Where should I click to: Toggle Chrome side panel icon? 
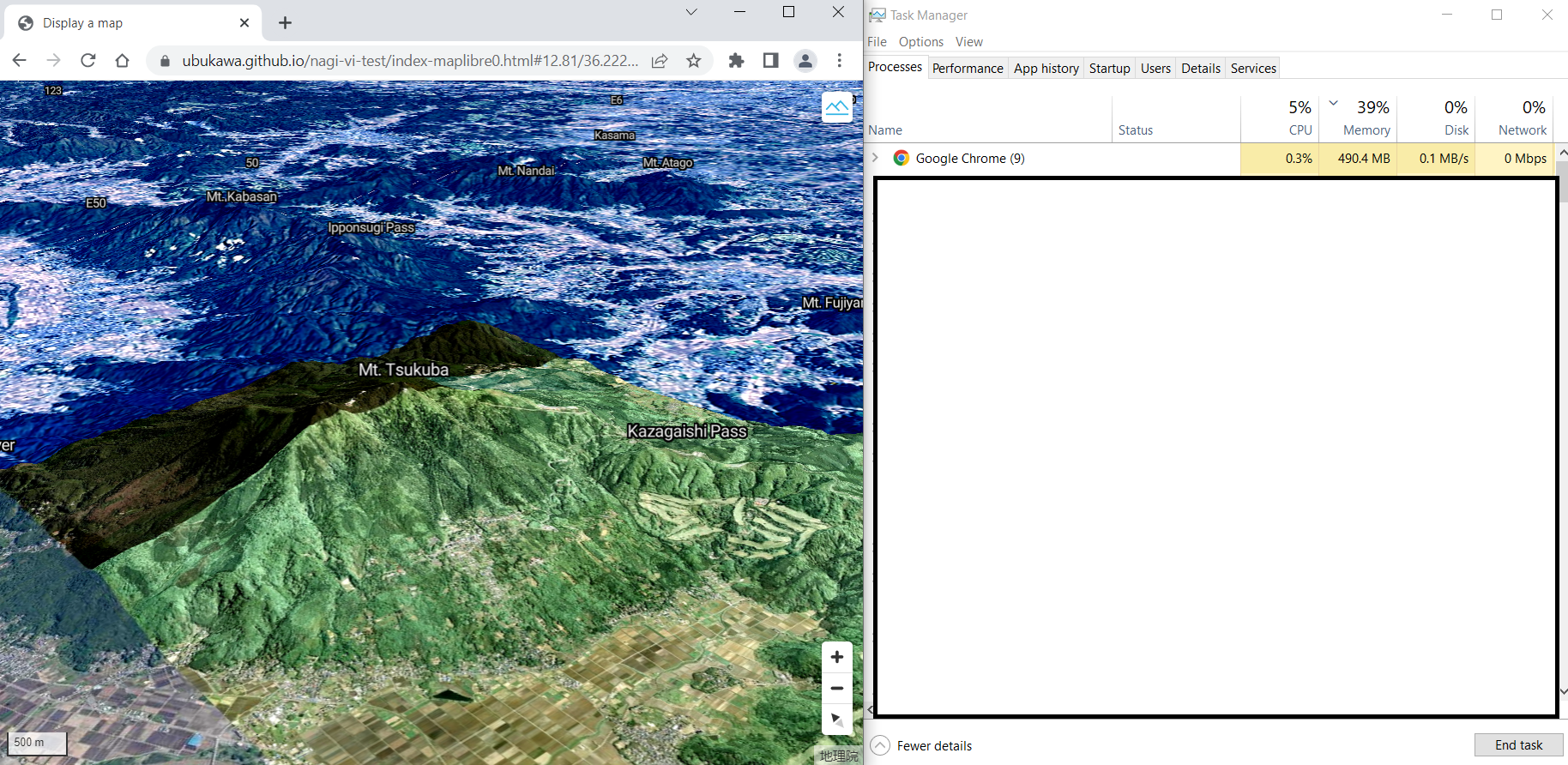pyautogui.click(x=770, y=60)
